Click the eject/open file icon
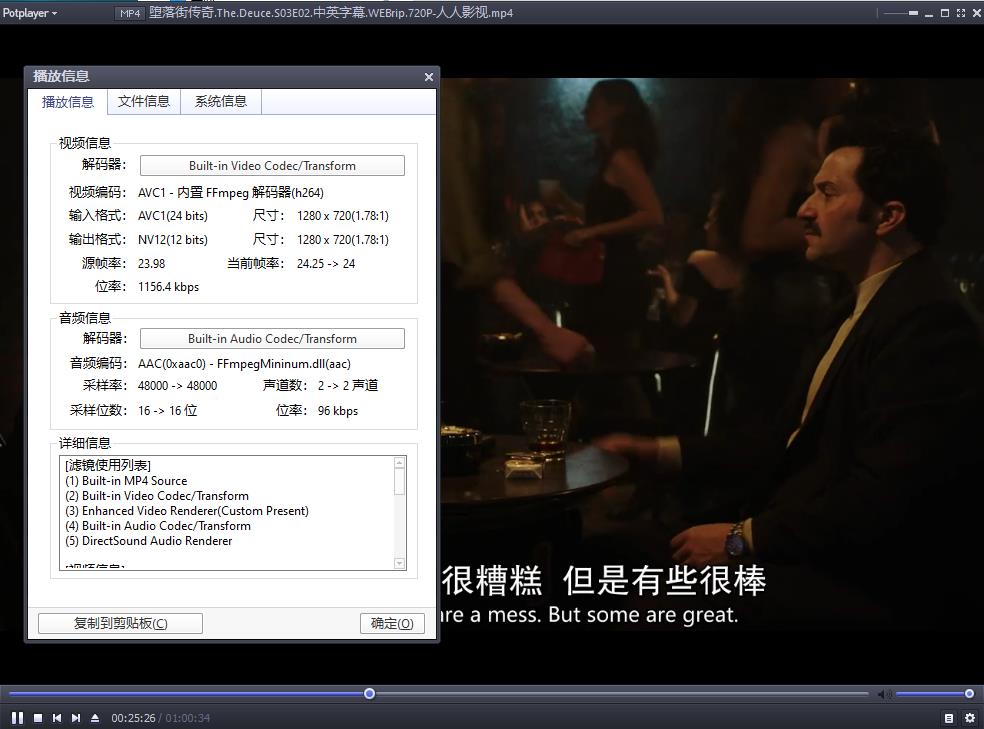 (x=95, y=718)
